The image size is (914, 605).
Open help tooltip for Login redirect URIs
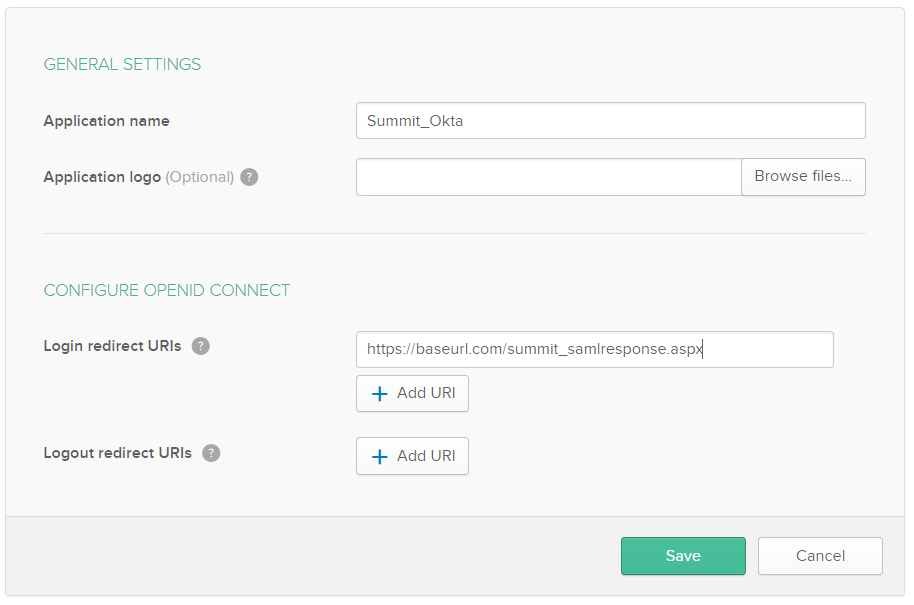[x=201, y=346]
